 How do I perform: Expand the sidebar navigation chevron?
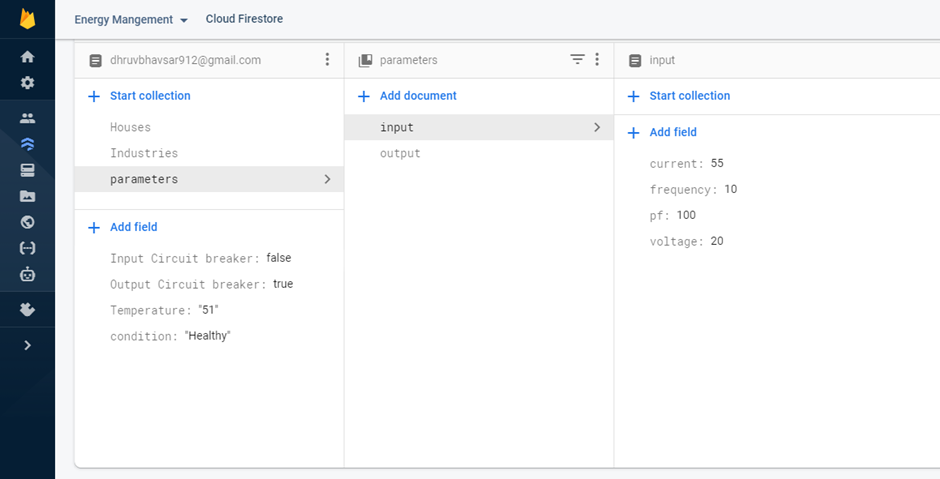click(x=27, y=345)
